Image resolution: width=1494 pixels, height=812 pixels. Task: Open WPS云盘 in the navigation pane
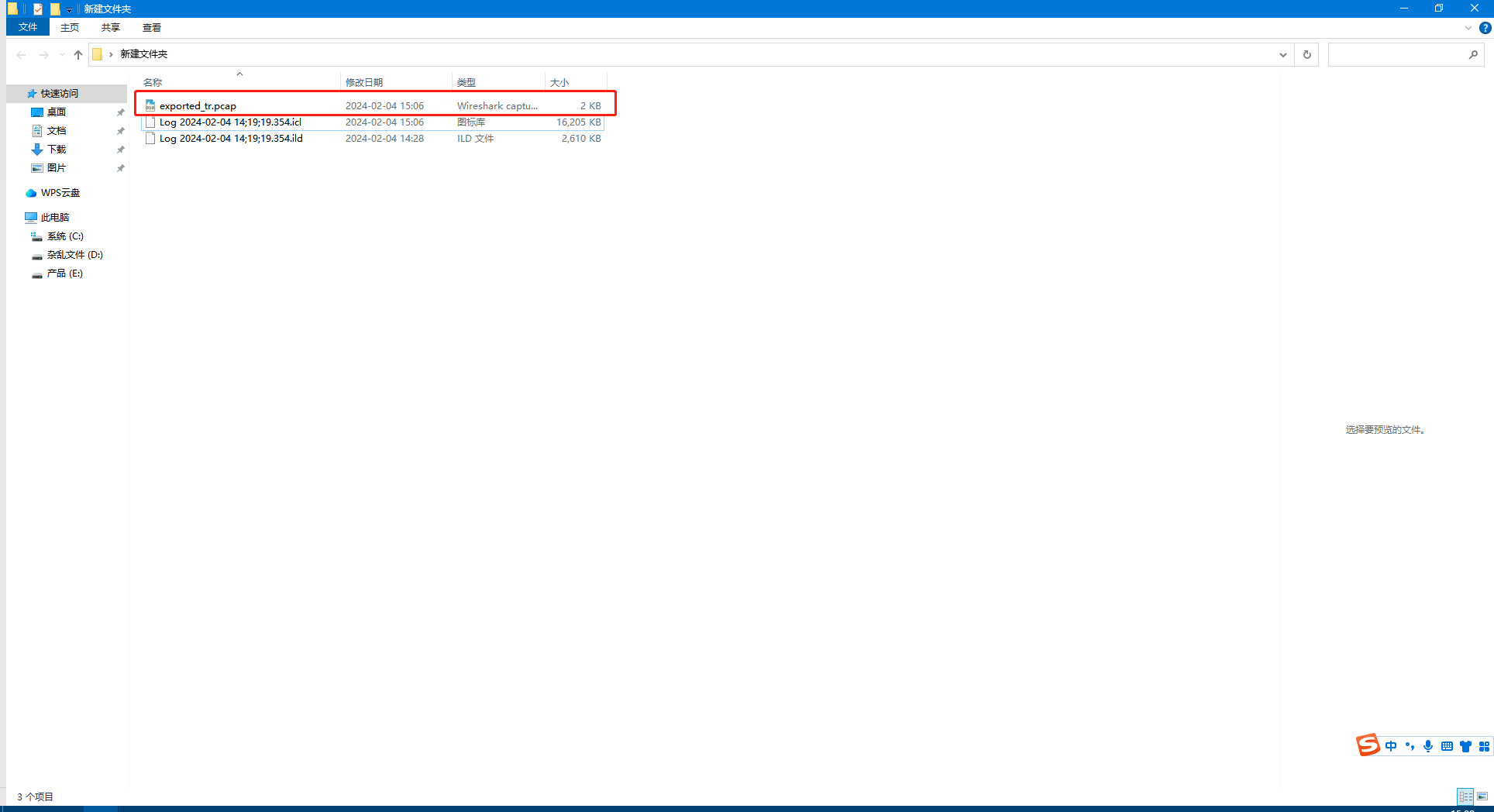pyautogui.click(x=60, y=193)
